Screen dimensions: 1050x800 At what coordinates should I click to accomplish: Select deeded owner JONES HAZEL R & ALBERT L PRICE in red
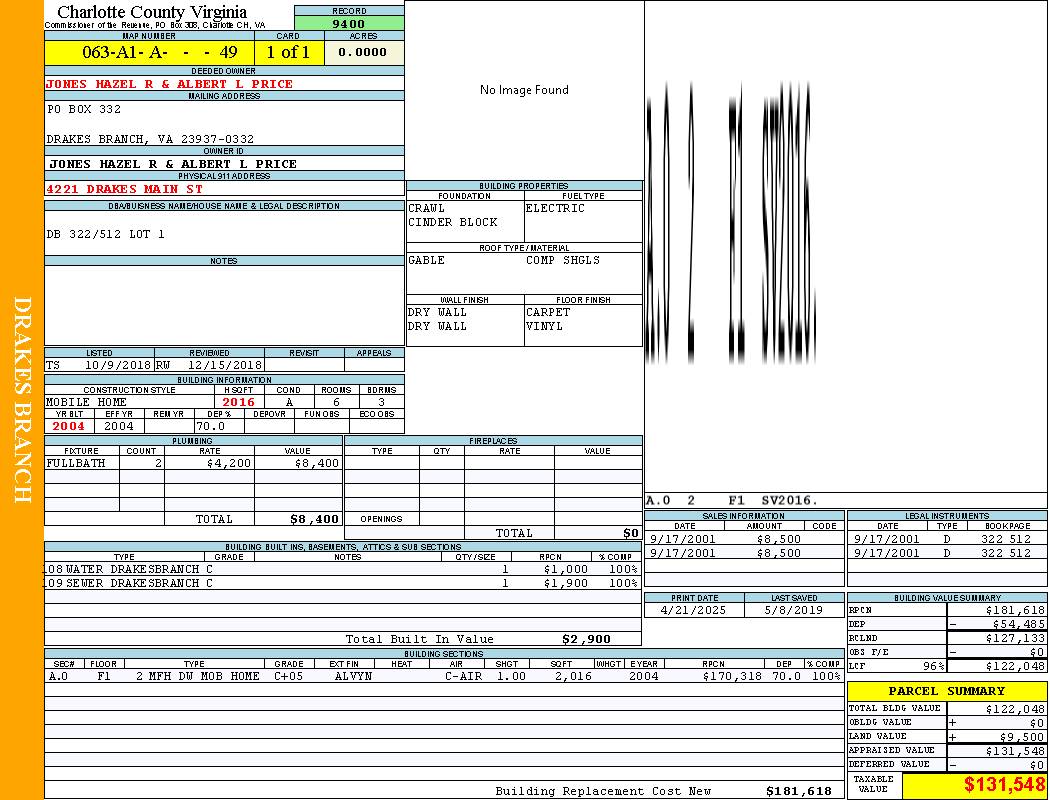click(x=169, y=84)
